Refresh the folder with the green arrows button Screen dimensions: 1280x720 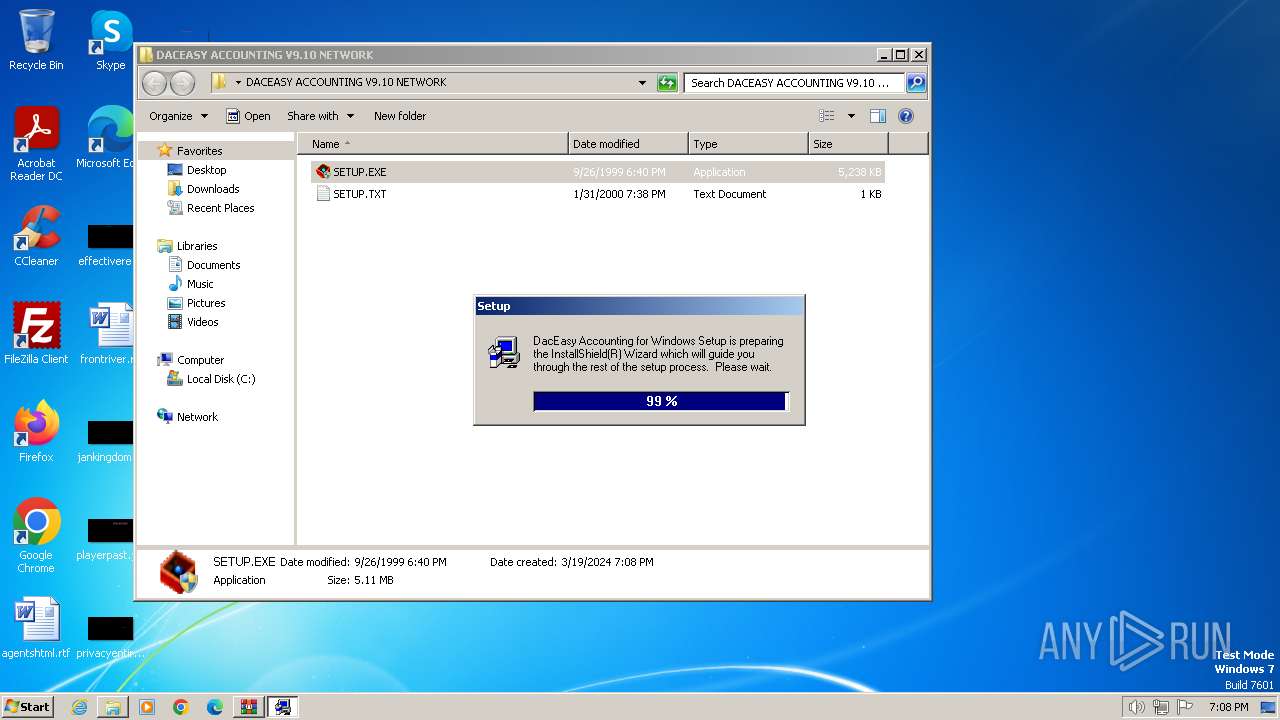click(x=667, y=83)
